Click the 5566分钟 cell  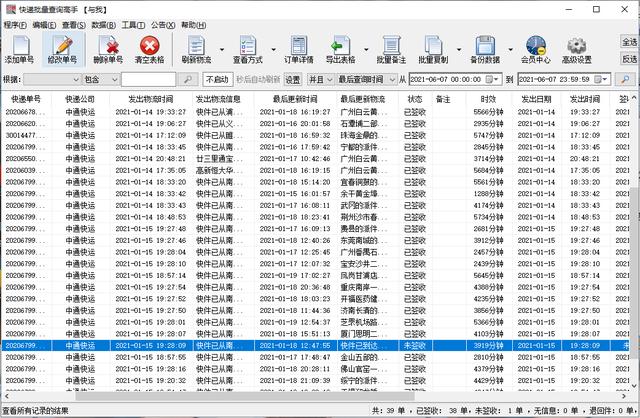tap(488, 112)
